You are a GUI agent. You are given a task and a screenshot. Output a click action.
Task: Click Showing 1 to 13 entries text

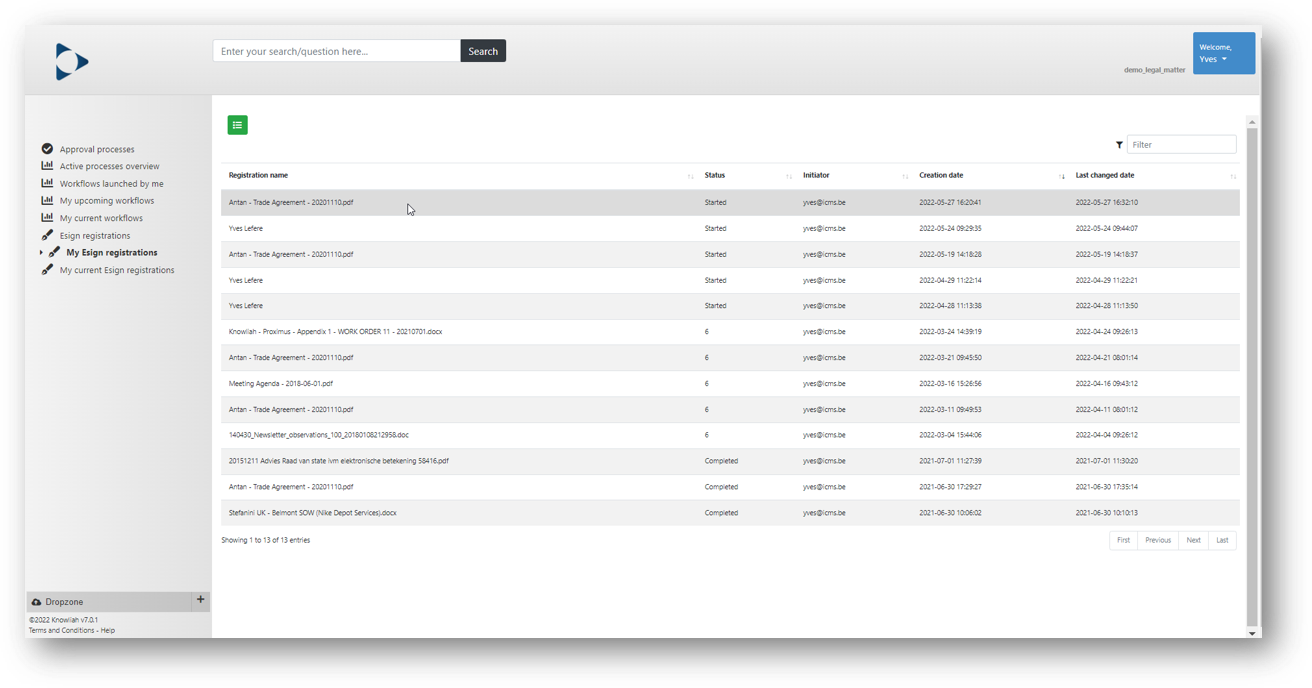(266, 540)
